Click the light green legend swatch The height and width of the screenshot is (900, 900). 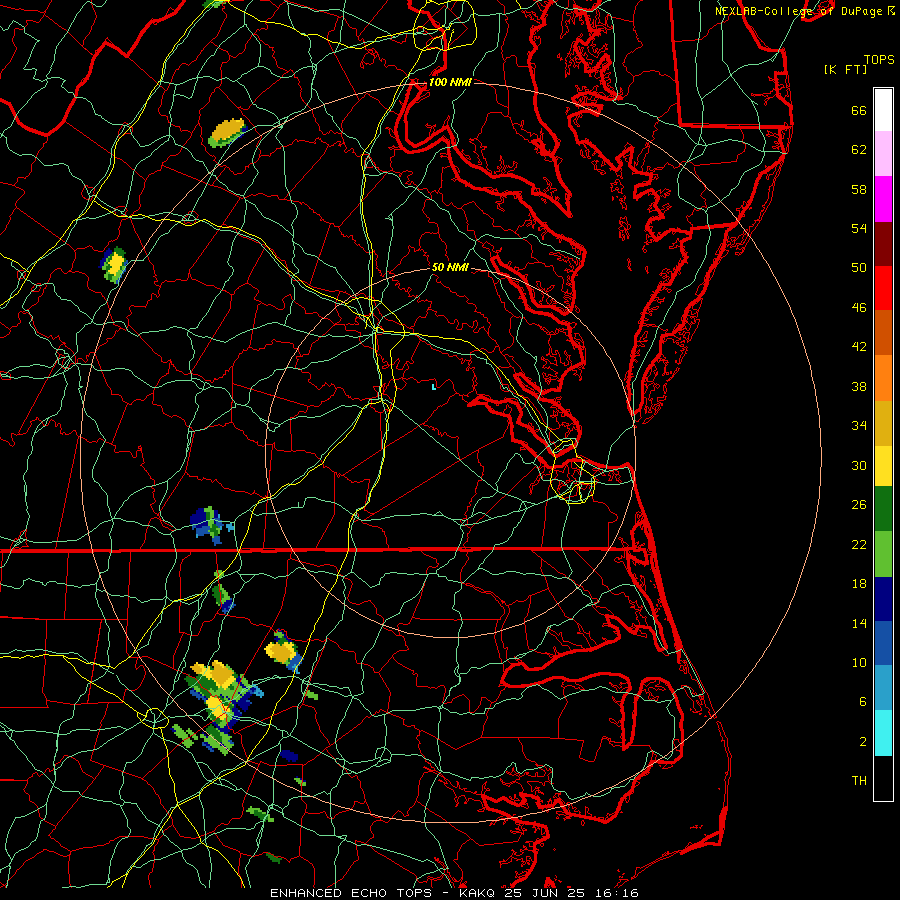(x=883, y=554)
